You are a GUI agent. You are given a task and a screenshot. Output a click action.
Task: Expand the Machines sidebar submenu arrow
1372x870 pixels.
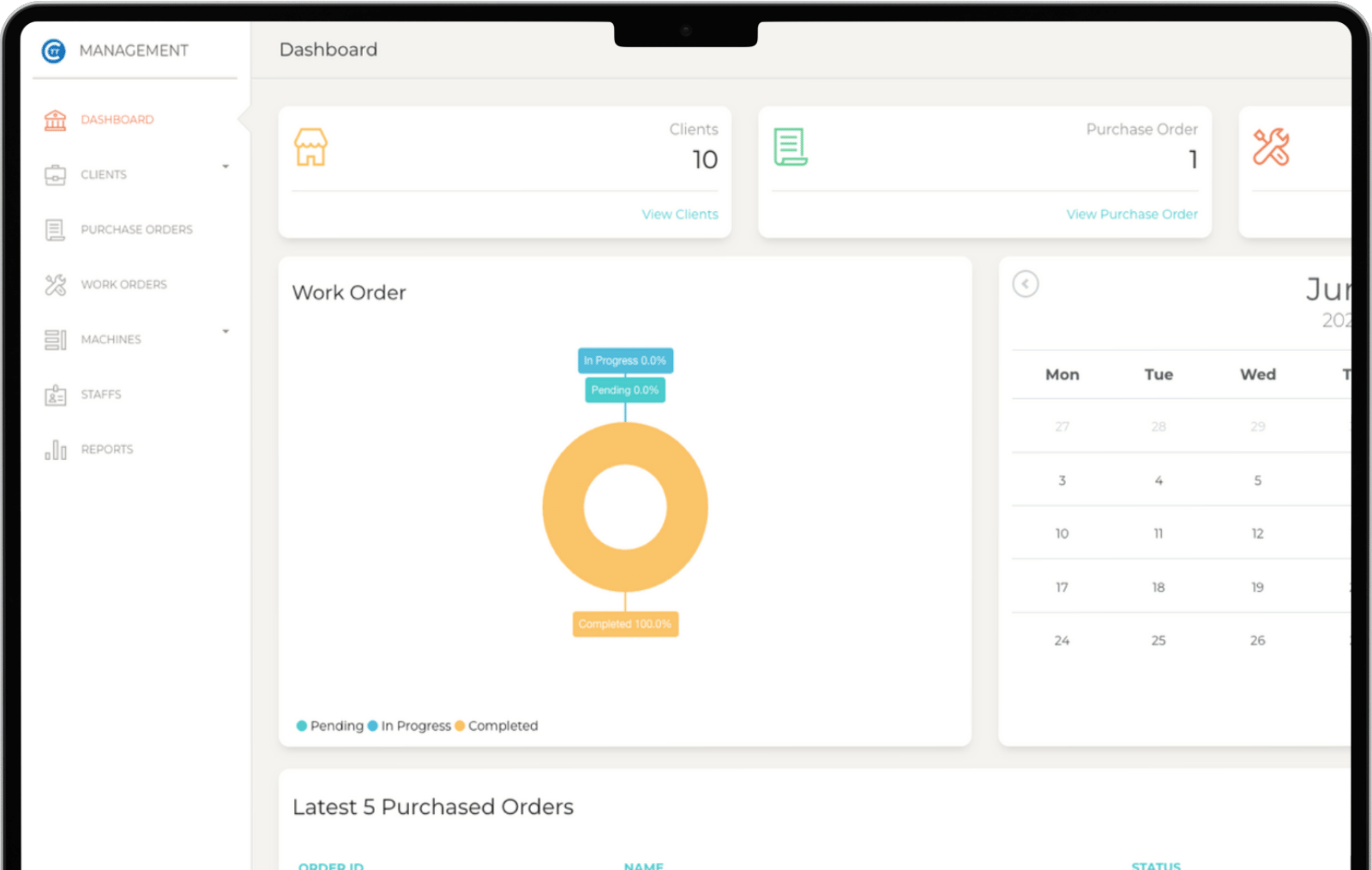226,331
